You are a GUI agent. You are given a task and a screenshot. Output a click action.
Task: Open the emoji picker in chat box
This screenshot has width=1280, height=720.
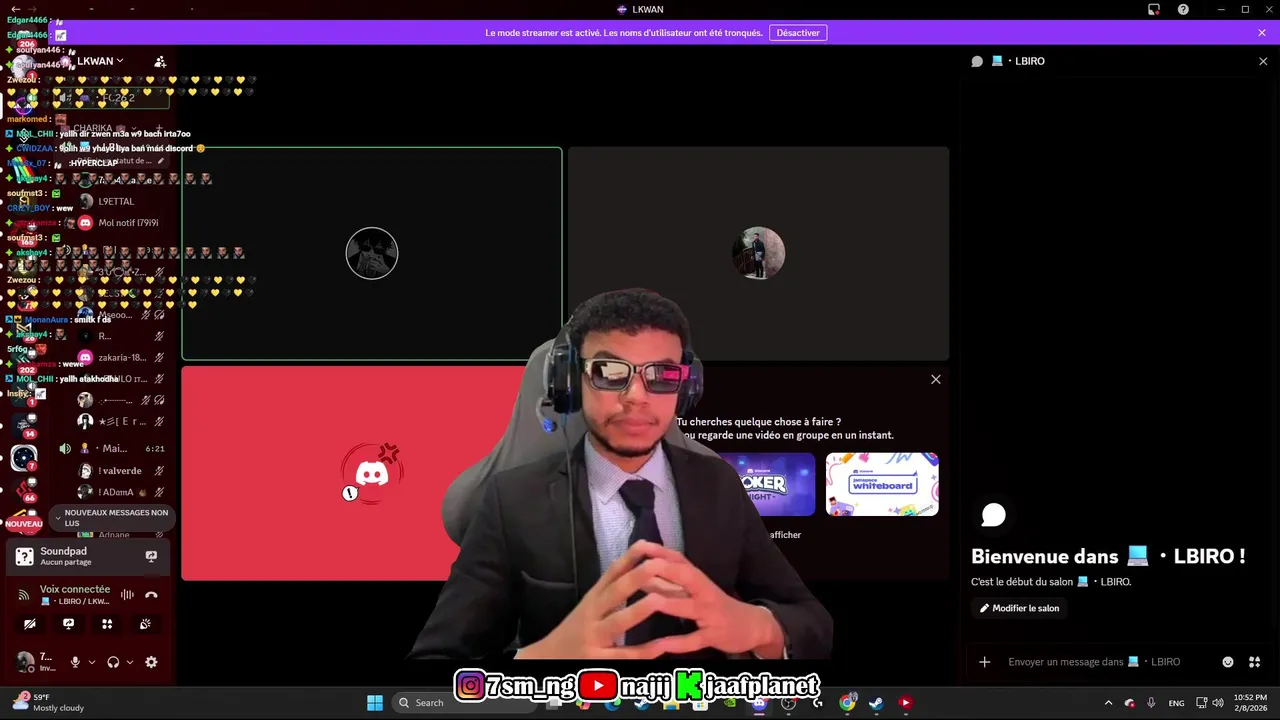1228,662
